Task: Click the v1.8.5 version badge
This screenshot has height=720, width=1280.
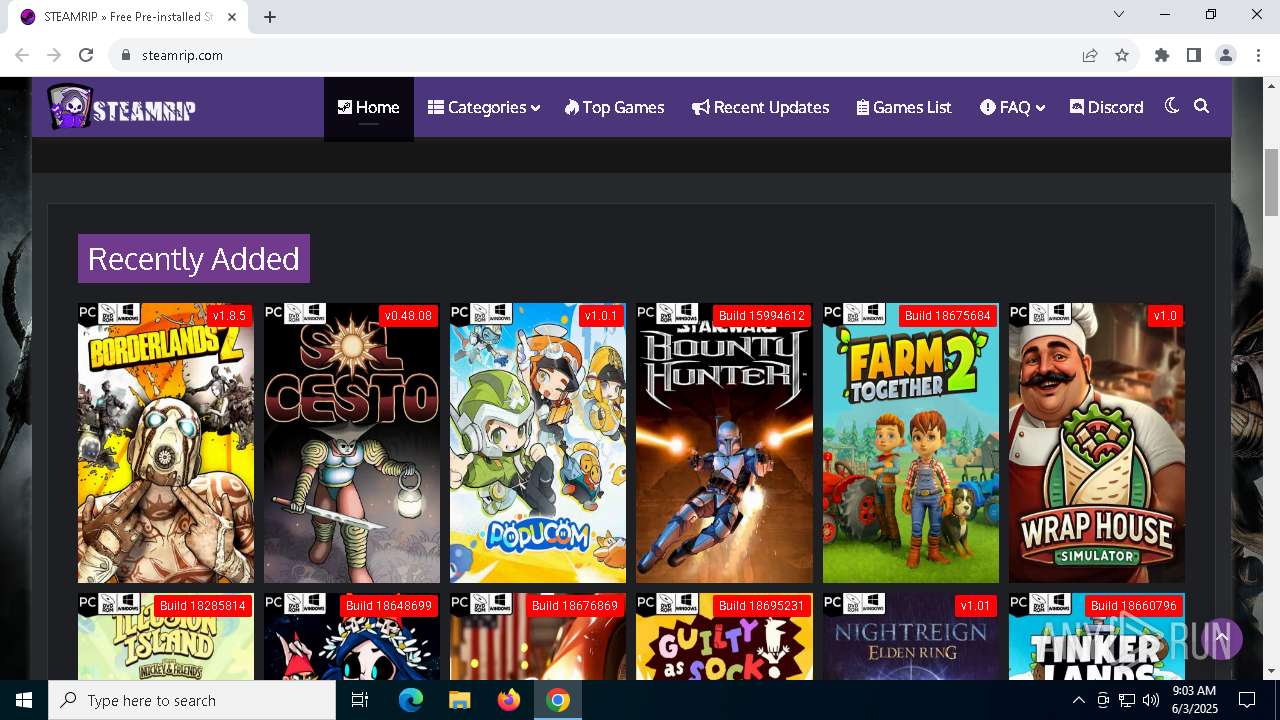Action: click(229, 316)
